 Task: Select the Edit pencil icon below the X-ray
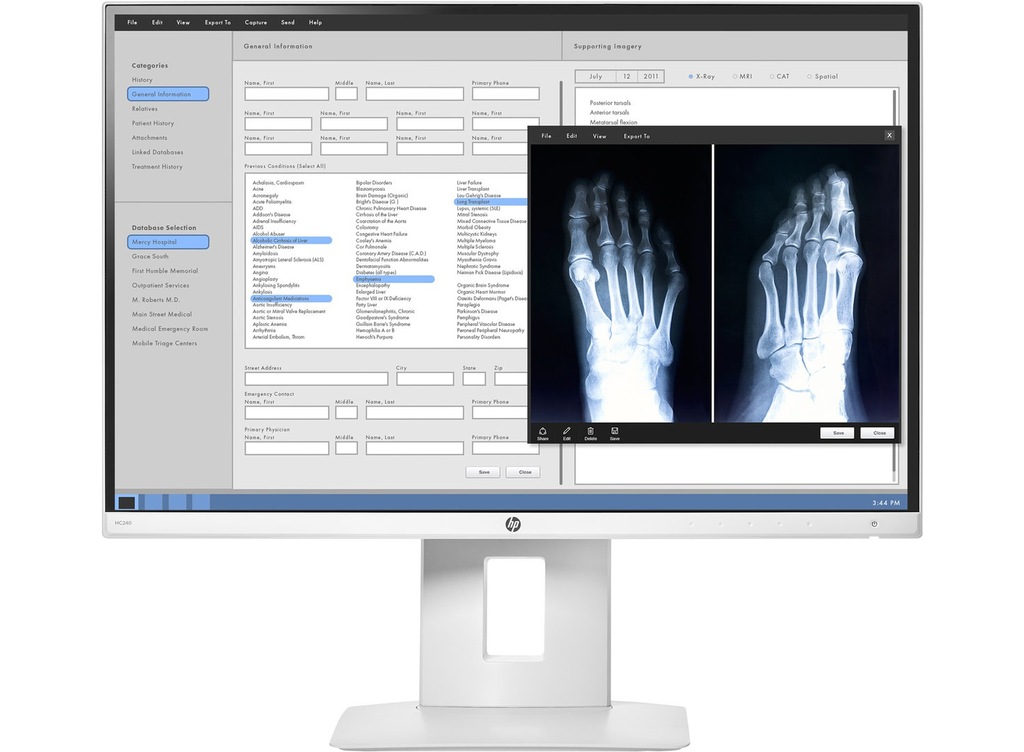pyautogui.click(x=566, y=432)
